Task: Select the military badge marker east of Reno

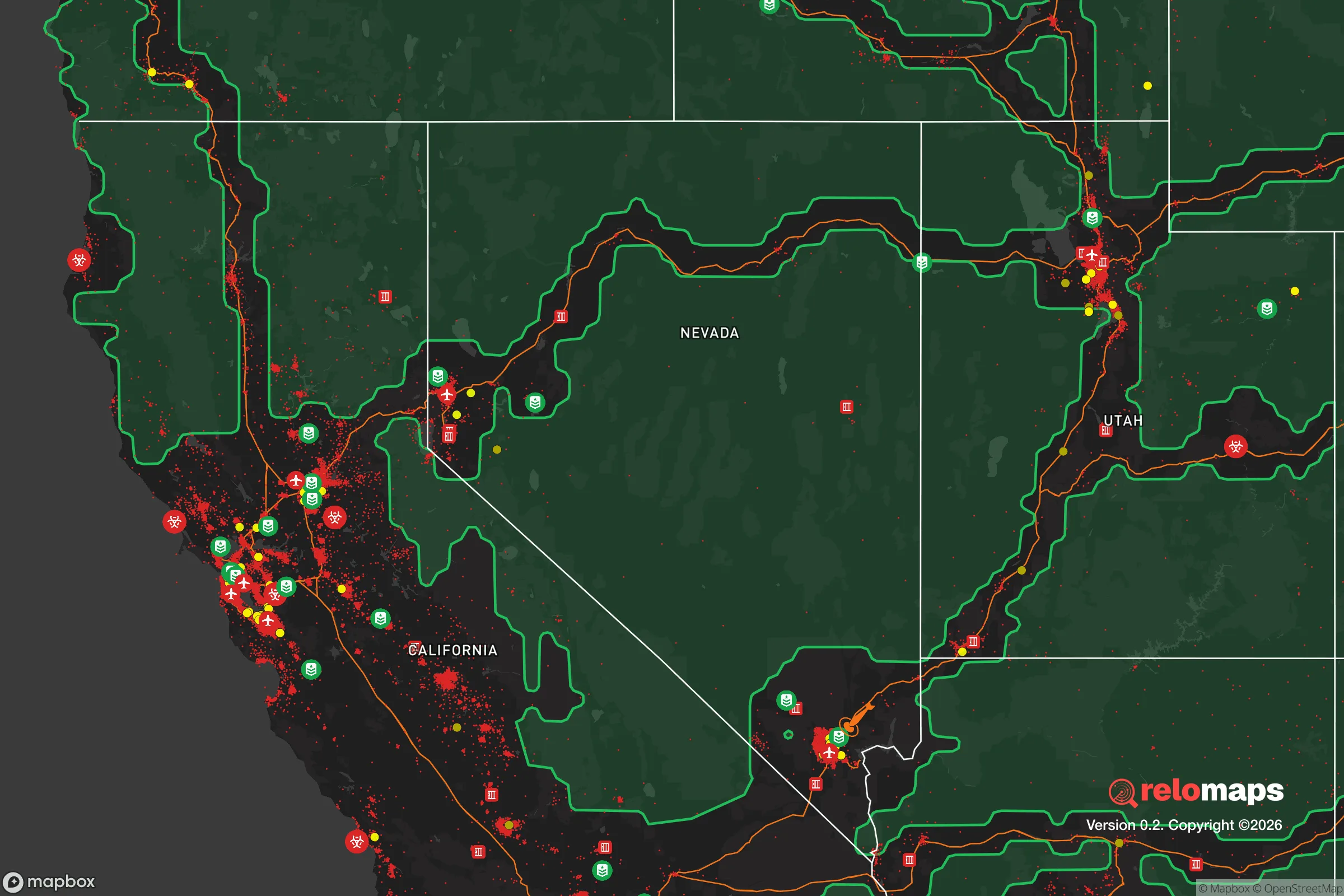Action: click(x=535, y=402)
